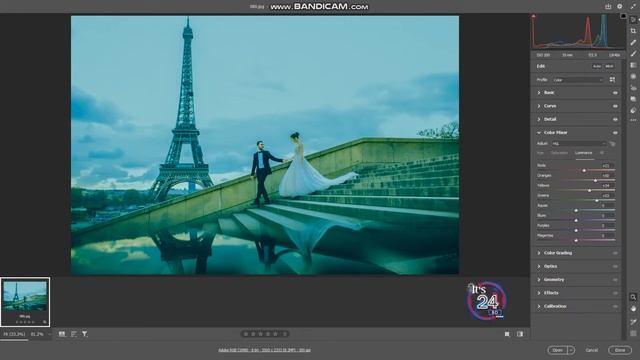The height and width of the screenshot is (360, 640).
Task: Switch to before/after view icon
Action: click(x=520, y=334)
